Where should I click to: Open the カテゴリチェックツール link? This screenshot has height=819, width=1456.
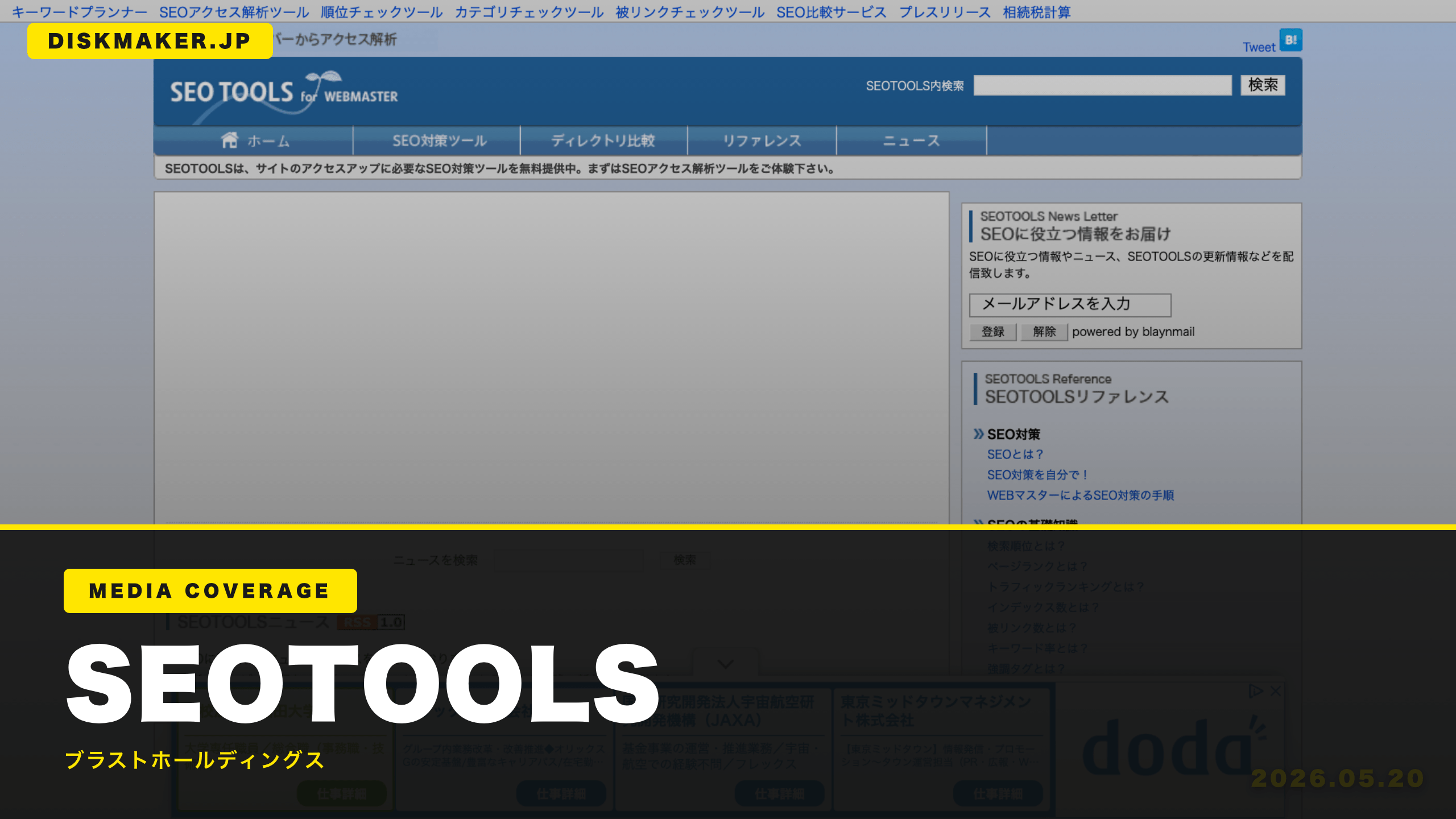click(529, 12)
